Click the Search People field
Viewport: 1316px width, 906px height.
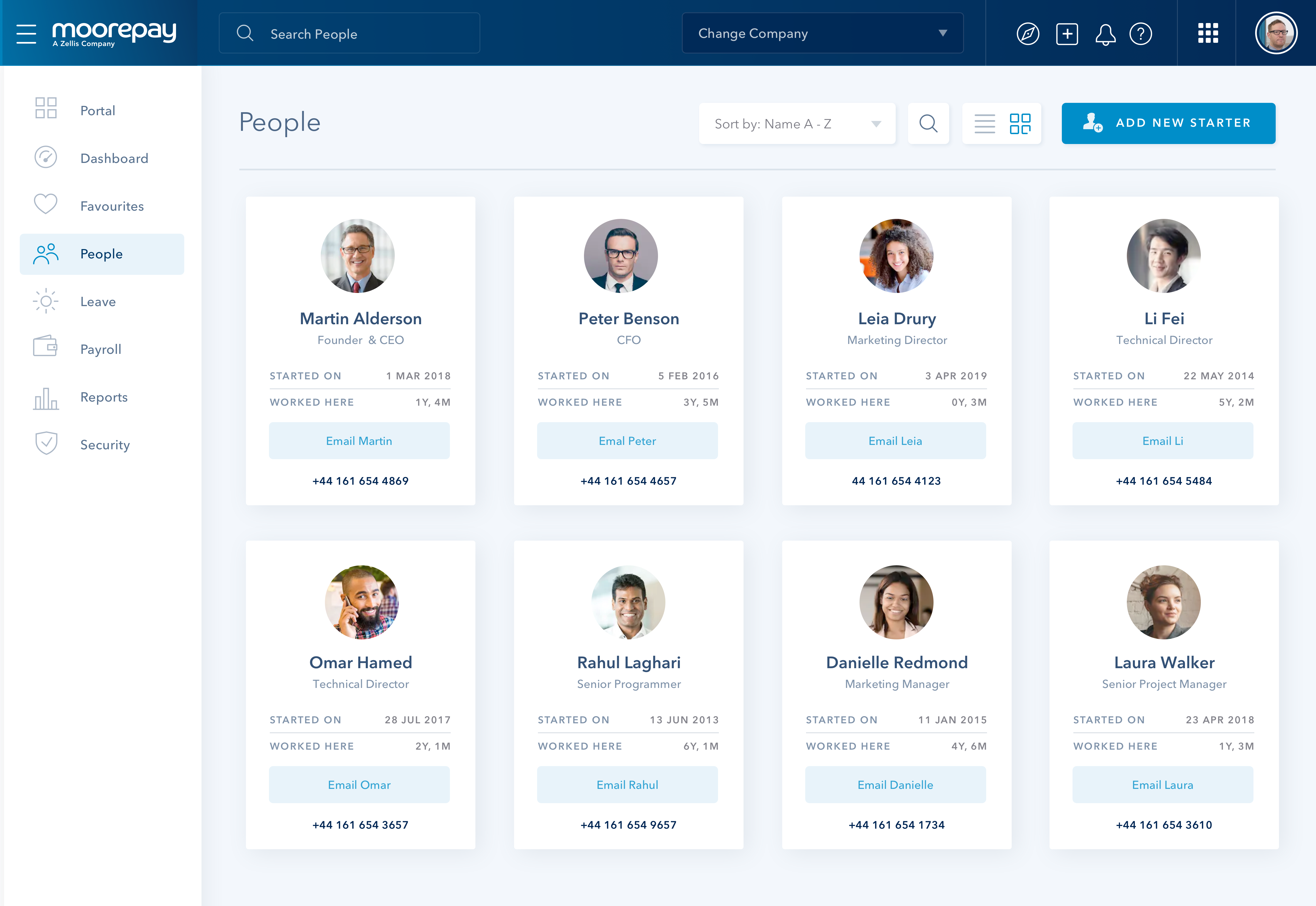(x=349, y=33)
